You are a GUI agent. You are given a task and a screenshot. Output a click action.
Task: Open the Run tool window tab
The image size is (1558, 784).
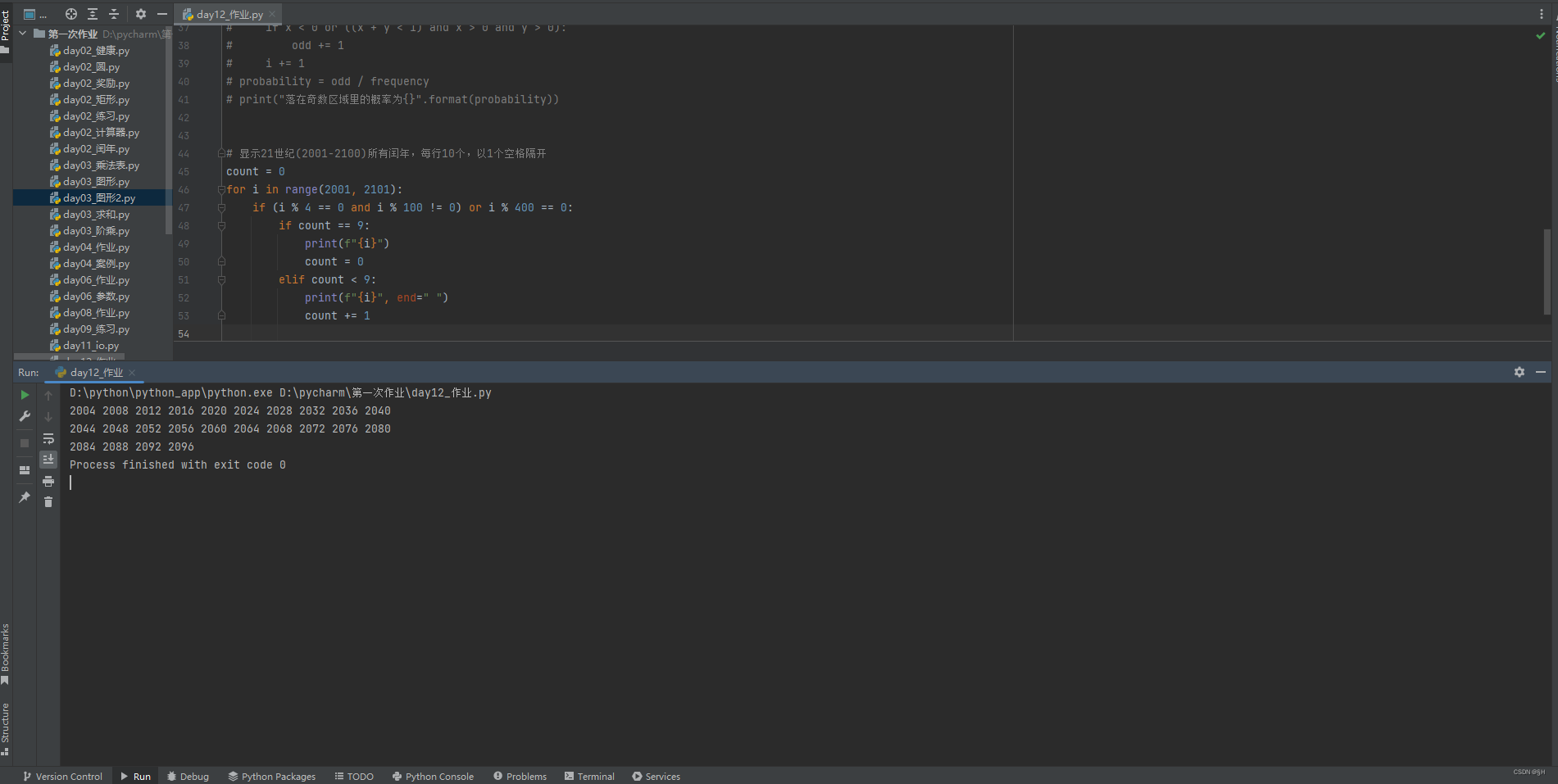[x=135, y=776]
